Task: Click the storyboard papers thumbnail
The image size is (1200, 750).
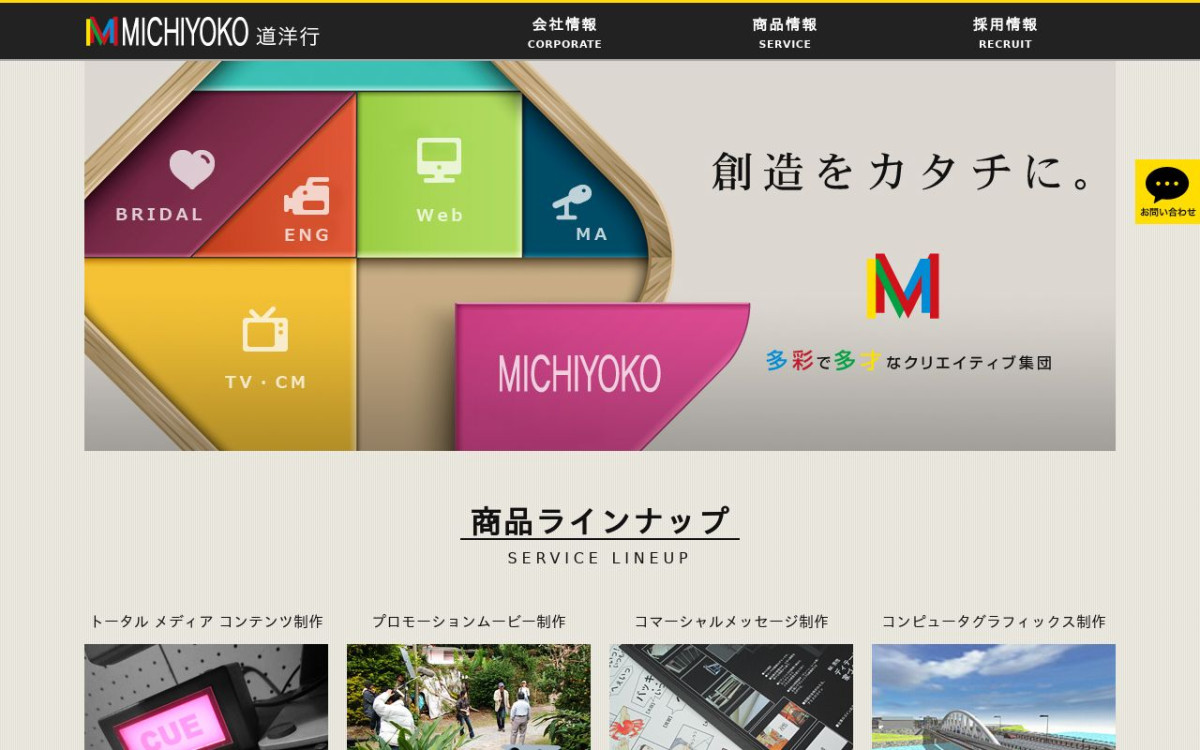Action: pyautogui.click(x=731, y=697)
